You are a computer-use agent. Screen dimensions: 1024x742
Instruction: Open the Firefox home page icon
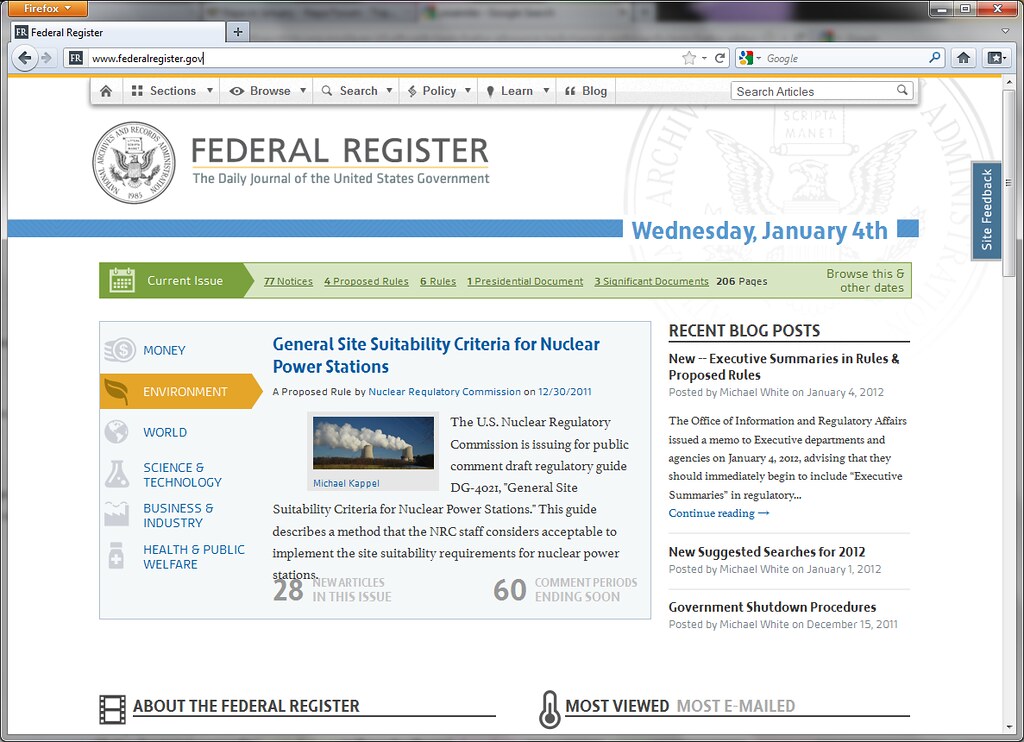963,57
